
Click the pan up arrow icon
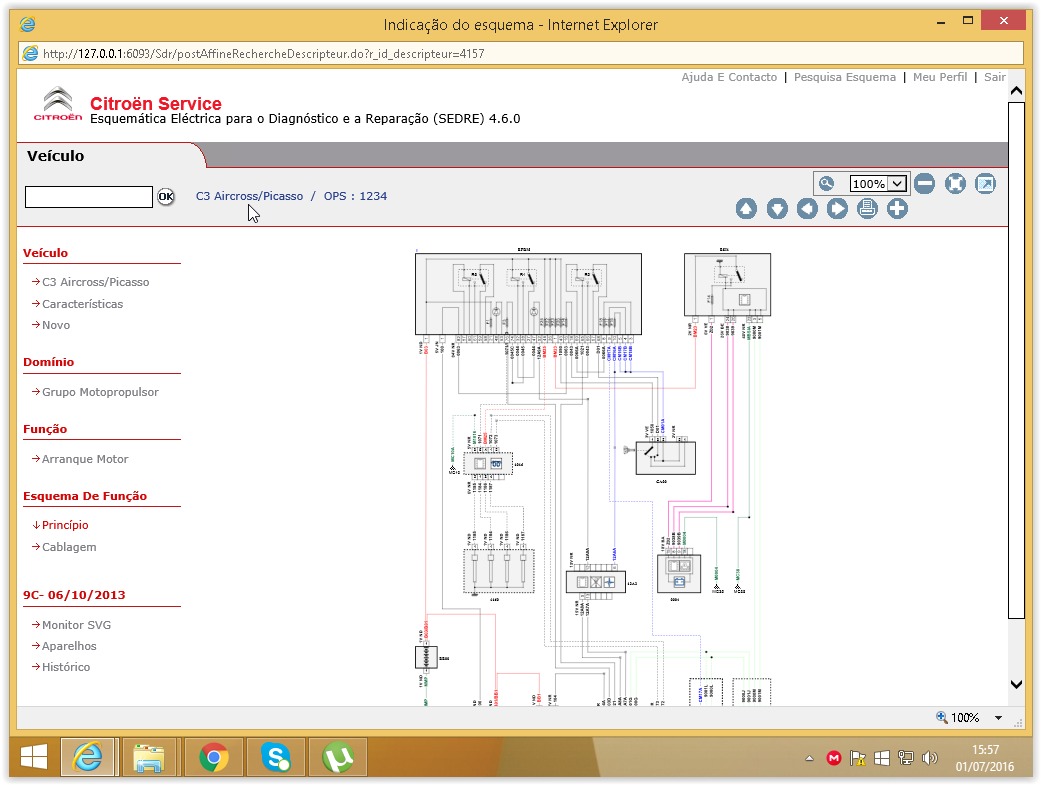click(746, 209)
